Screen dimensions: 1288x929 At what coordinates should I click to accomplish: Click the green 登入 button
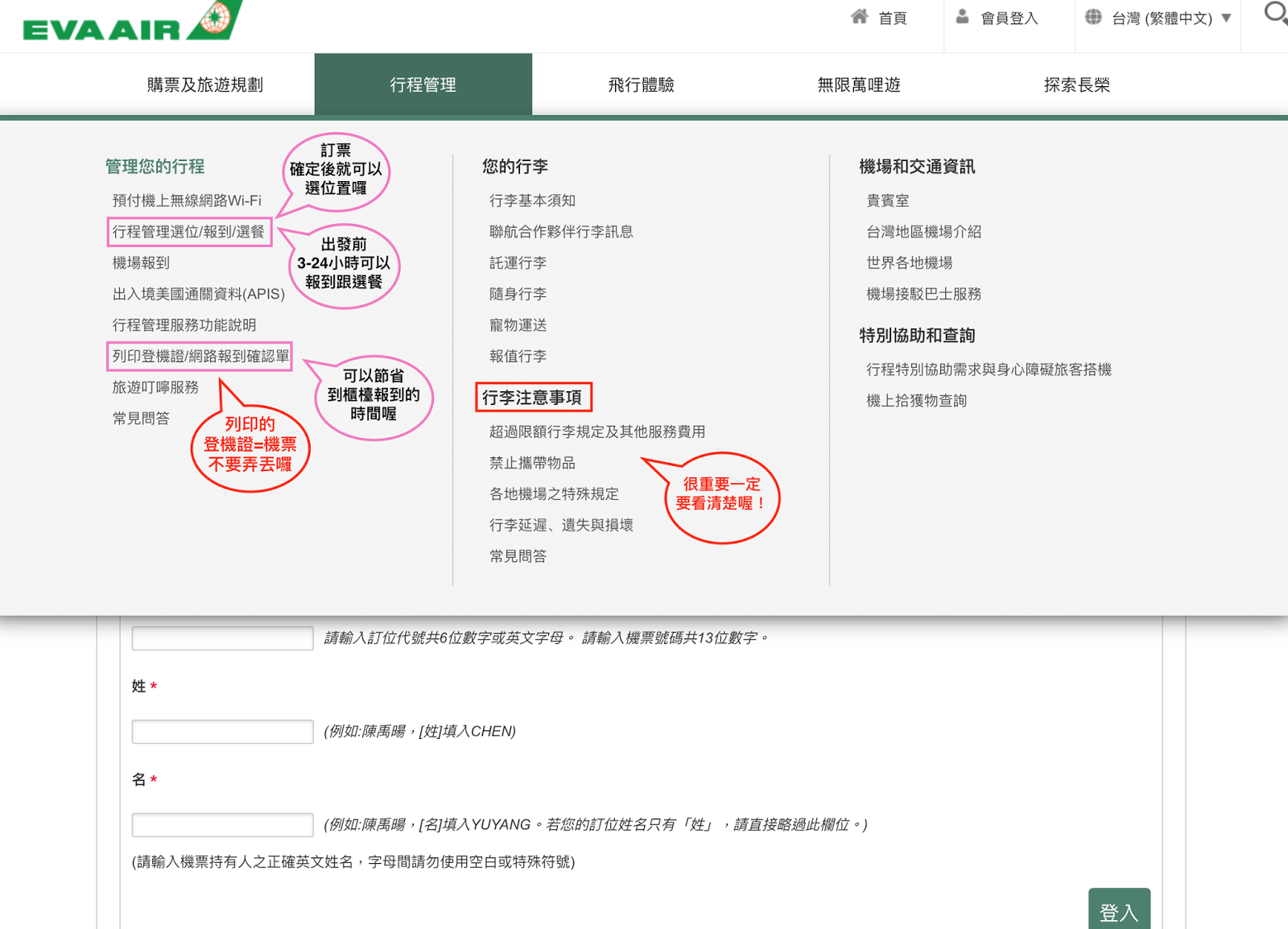(x=1119, y=910)
